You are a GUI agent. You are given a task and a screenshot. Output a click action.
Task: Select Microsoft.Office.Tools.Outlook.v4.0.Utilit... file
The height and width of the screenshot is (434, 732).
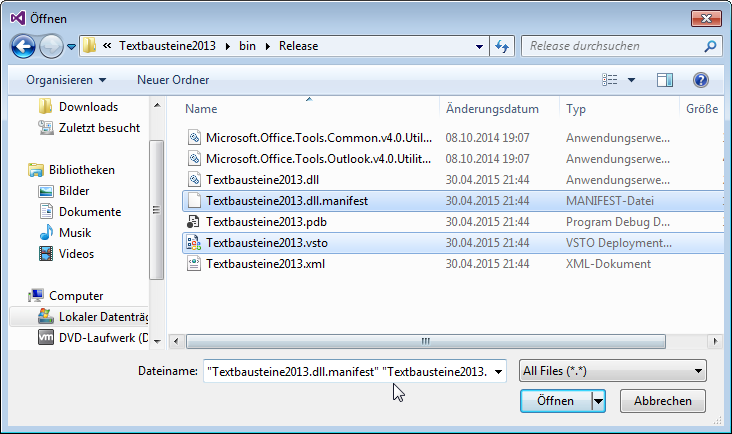pos(318,159)
